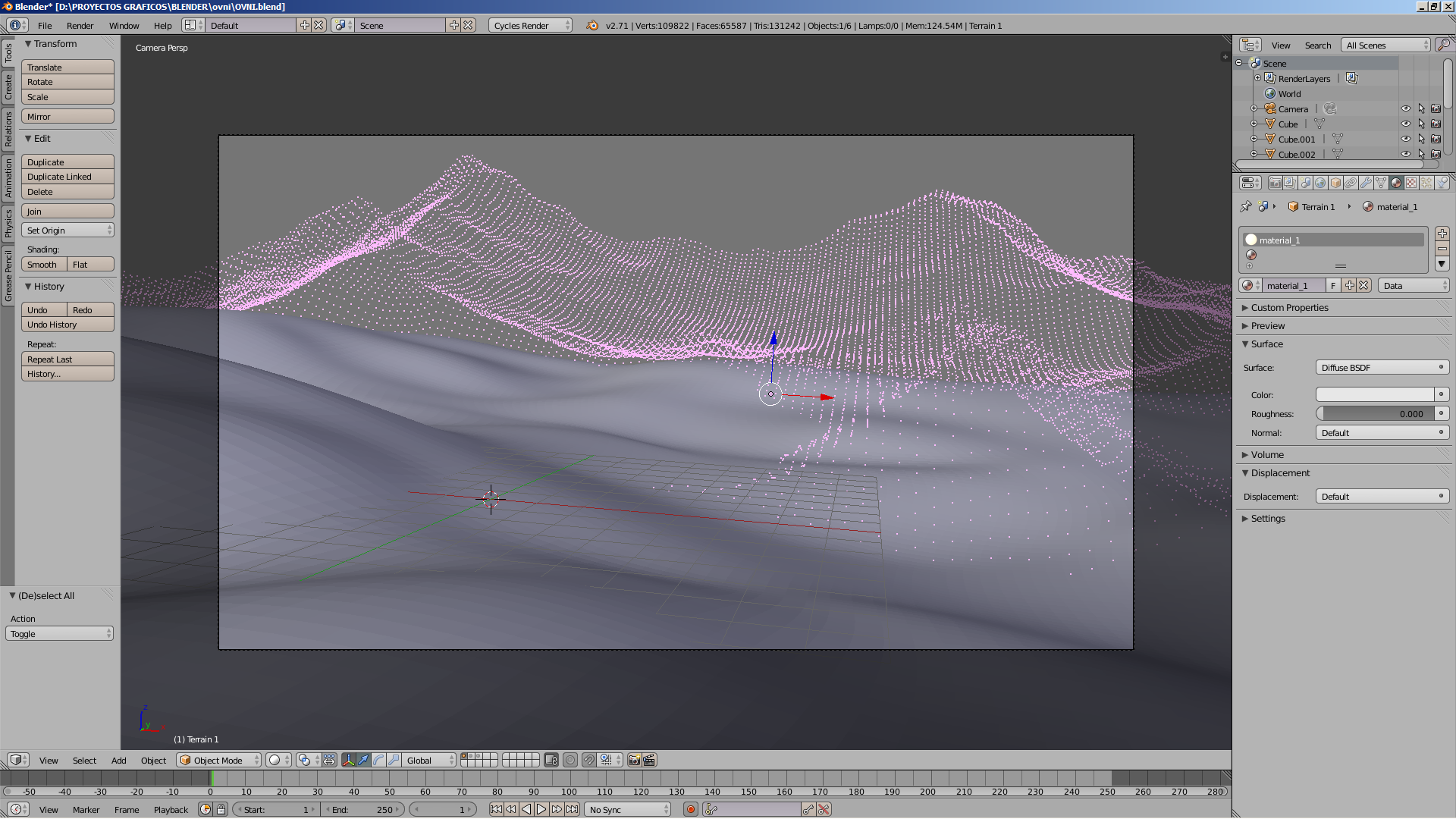Open the Cycles Render engine dropdown
1456x819 pixels.
click(x=530, y=25)
